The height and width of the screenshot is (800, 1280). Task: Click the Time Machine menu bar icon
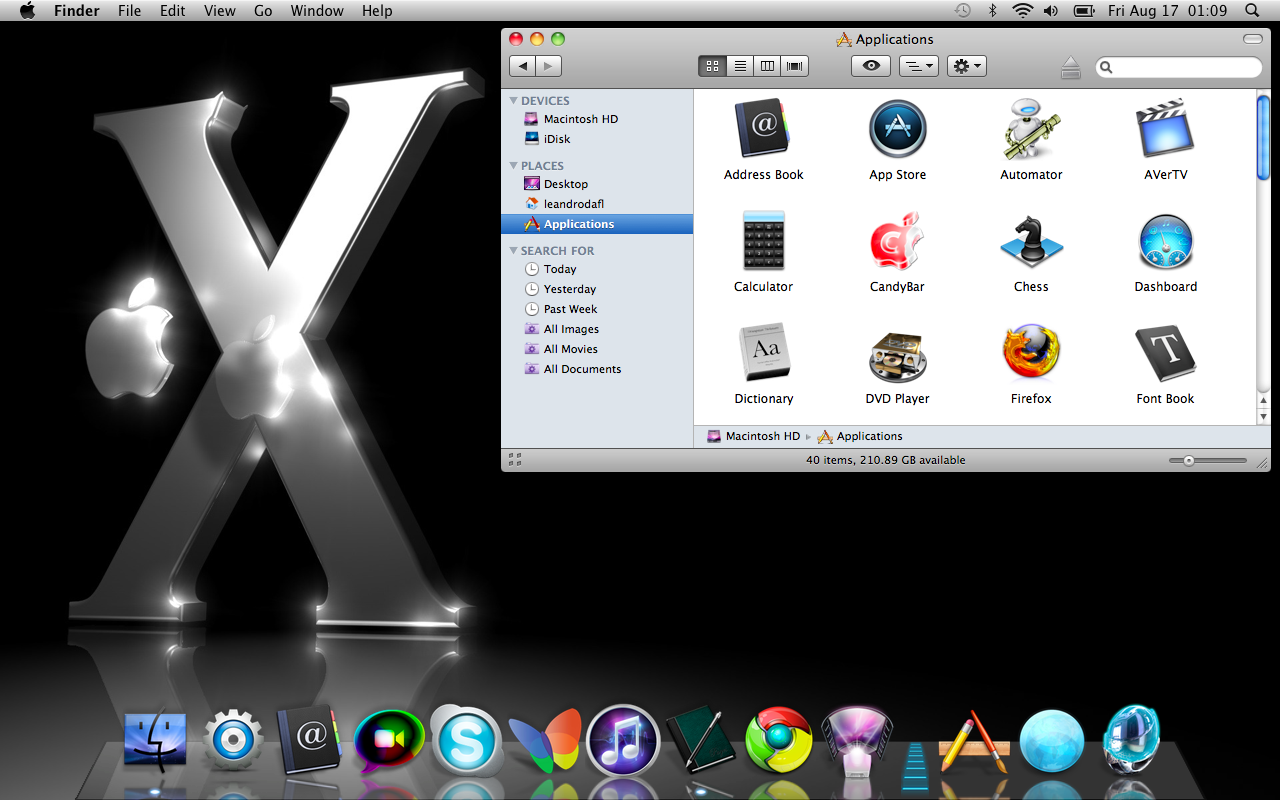pos(962,11)
